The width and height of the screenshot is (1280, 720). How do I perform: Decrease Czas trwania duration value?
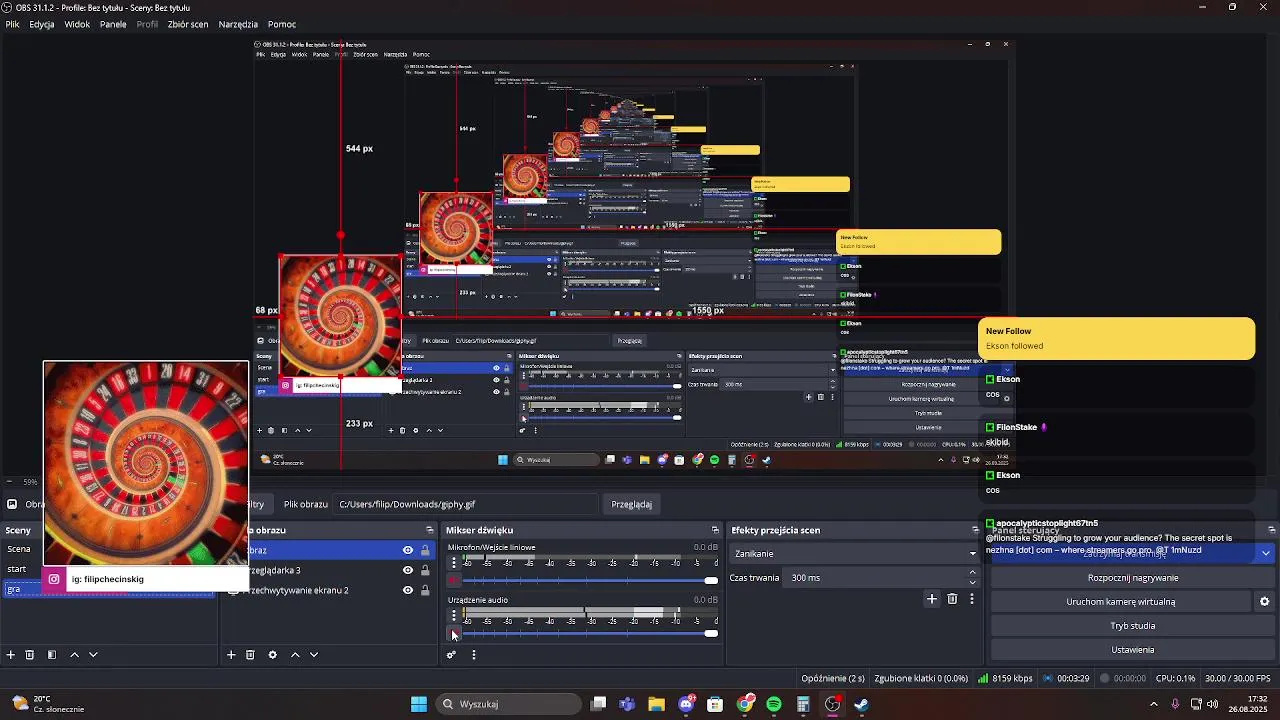click(972, 582)
